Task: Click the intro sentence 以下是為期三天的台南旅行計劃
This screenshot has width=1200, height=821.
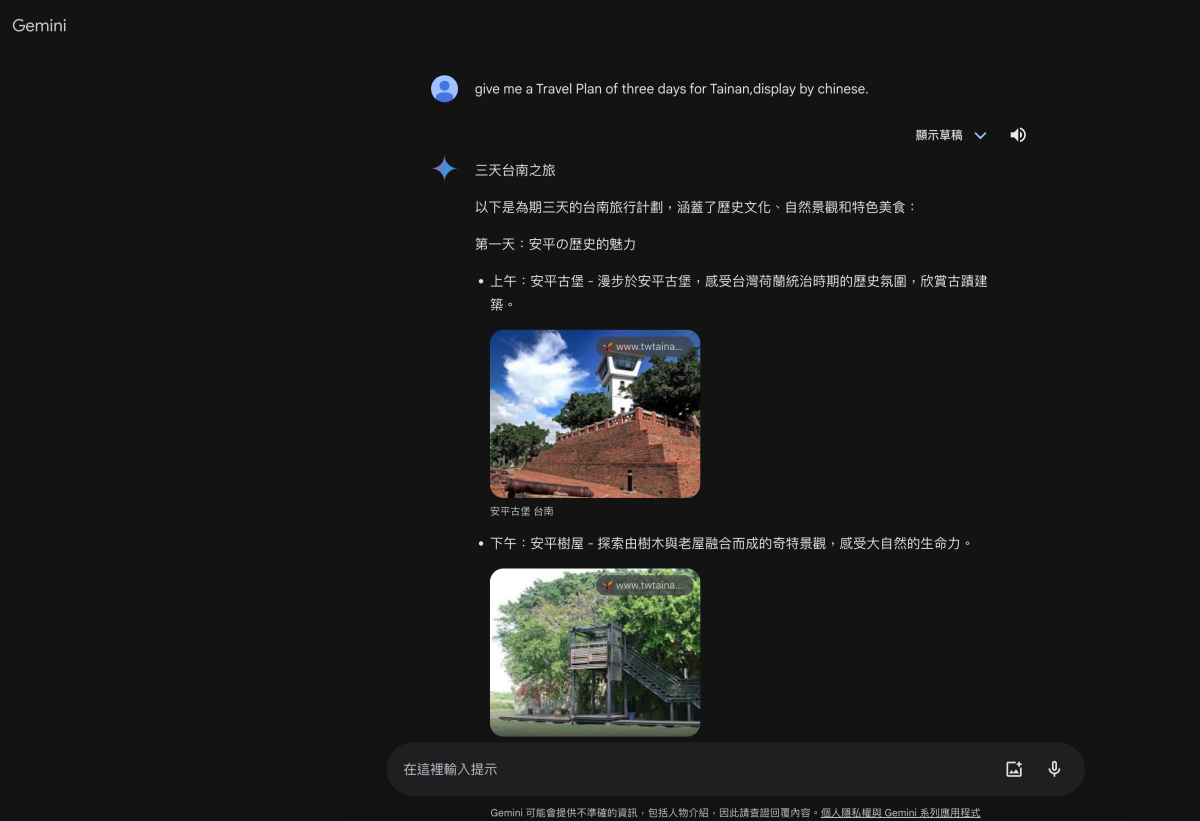Action: tap(695, 207)
